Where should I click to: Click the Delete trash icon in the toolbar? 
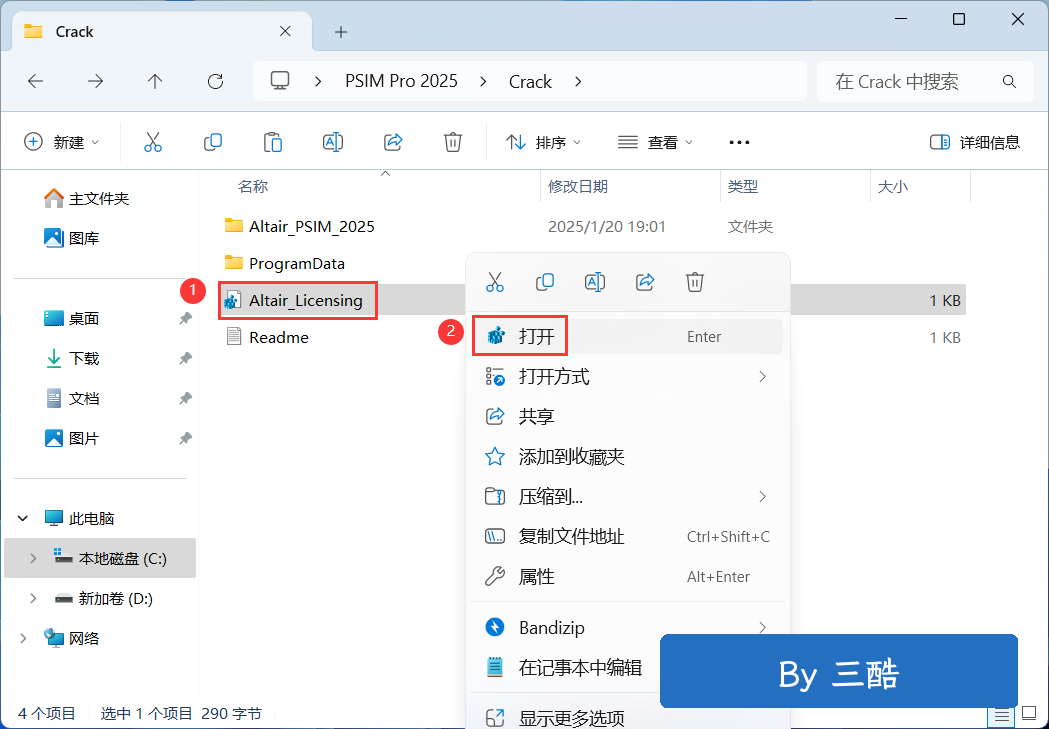453,142
